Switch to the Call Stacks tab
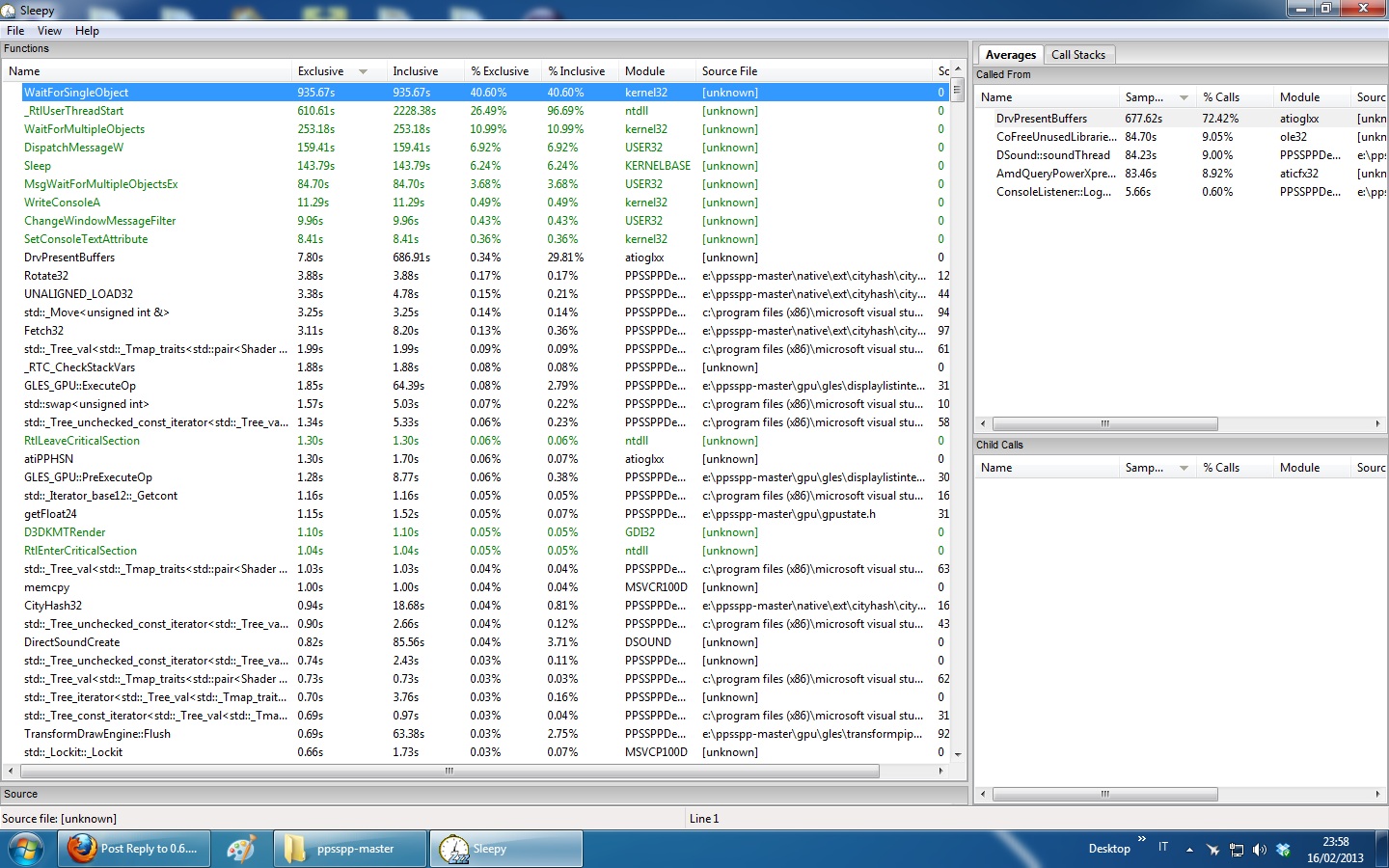This screenshot has height=868, width=1389. click(1077, 55)
